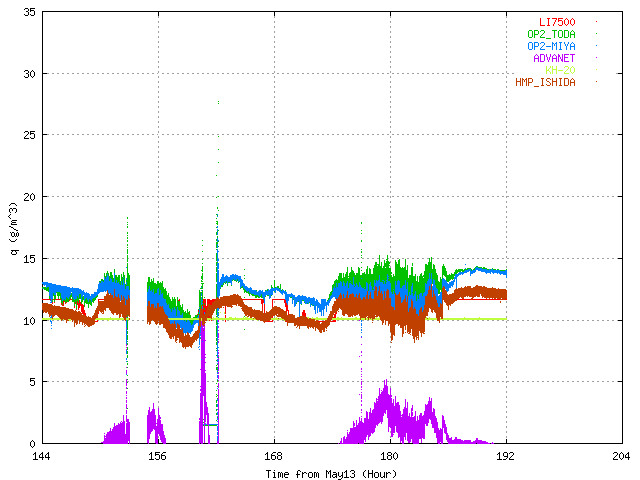The image size is (640, 480).
Task: Click the tall green spike above 25
Action: [217, 105]
